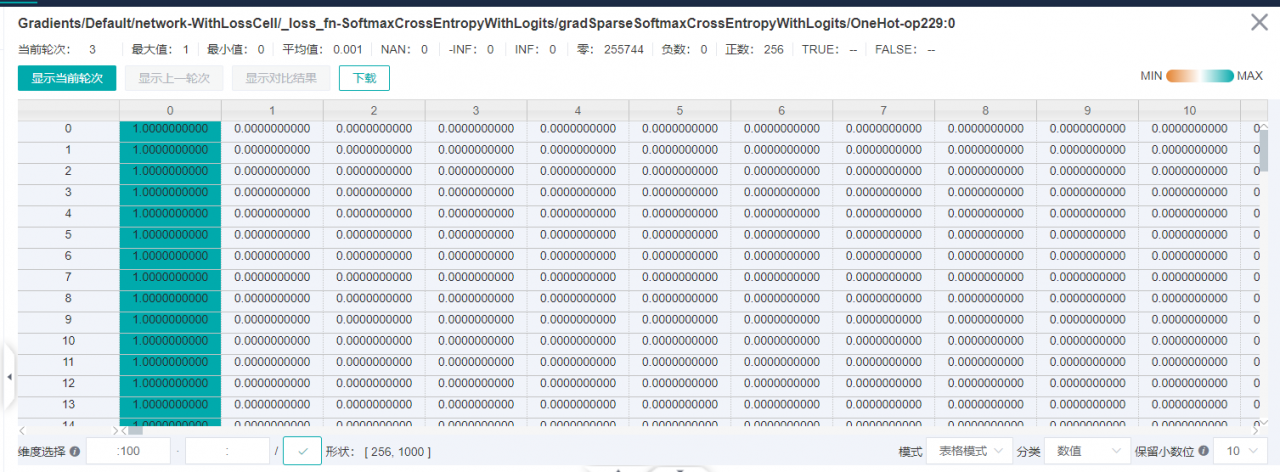Click the teal MAX color legend bar
This screenshot has width=1280, height=472.
point(1217,76)
